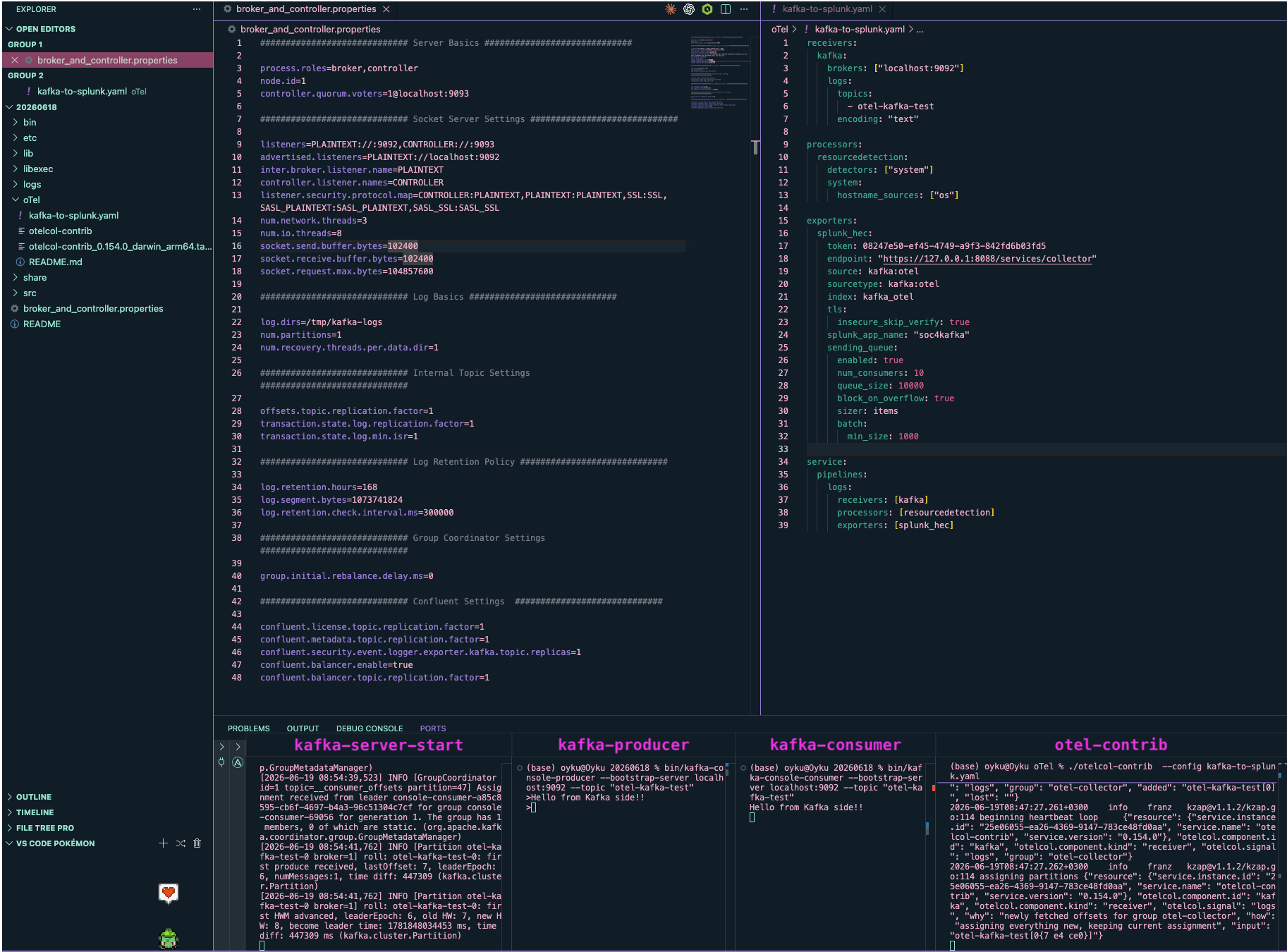Focus the otel-contrib terminal pane

(x=1111, y=851)
